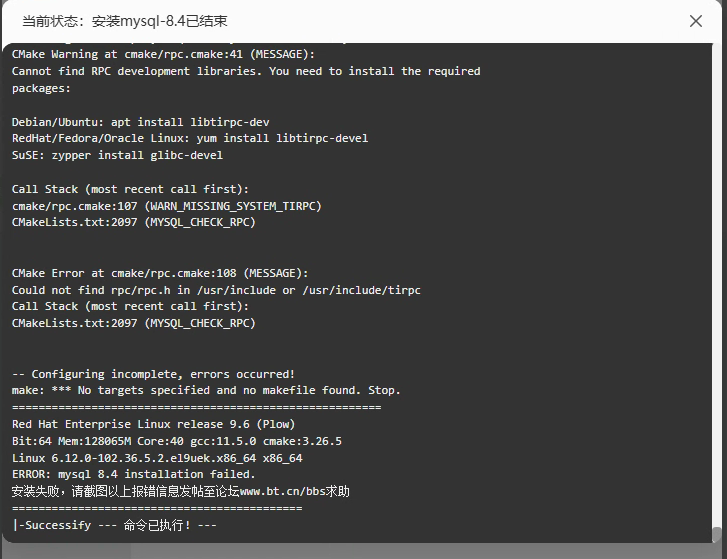Click the '|-Successify --- 命令已执行' final line
The image size is (727, 559).
115,525
